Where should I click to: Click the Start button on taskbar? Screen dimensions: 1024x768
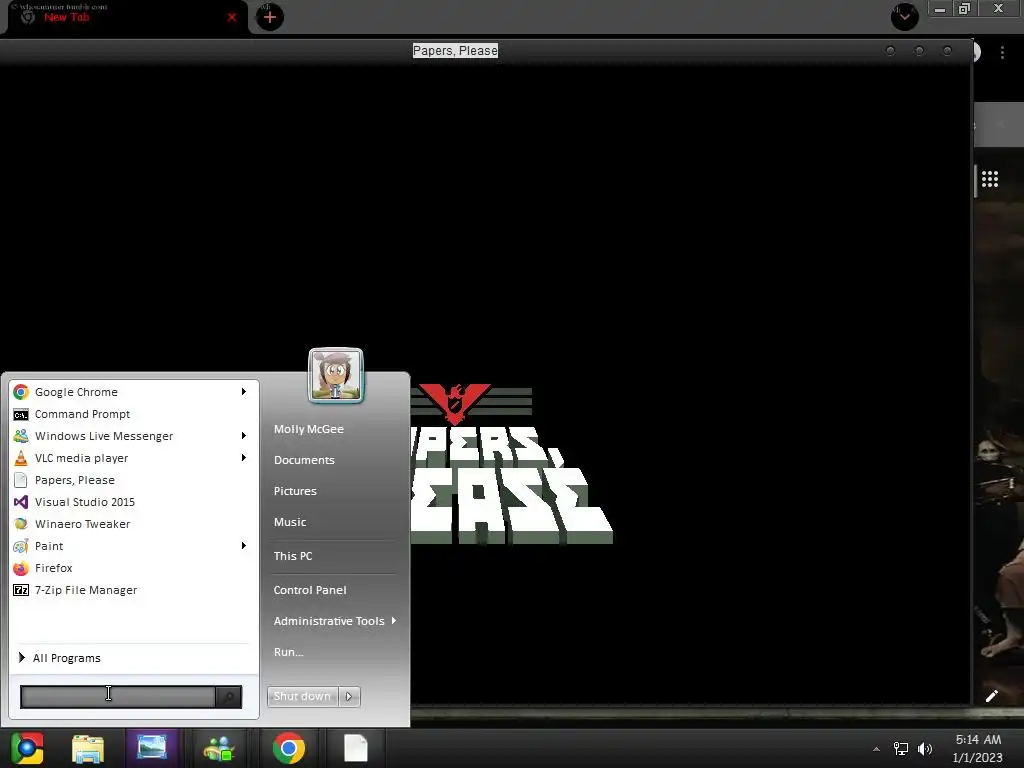click(x=27, y=748)
